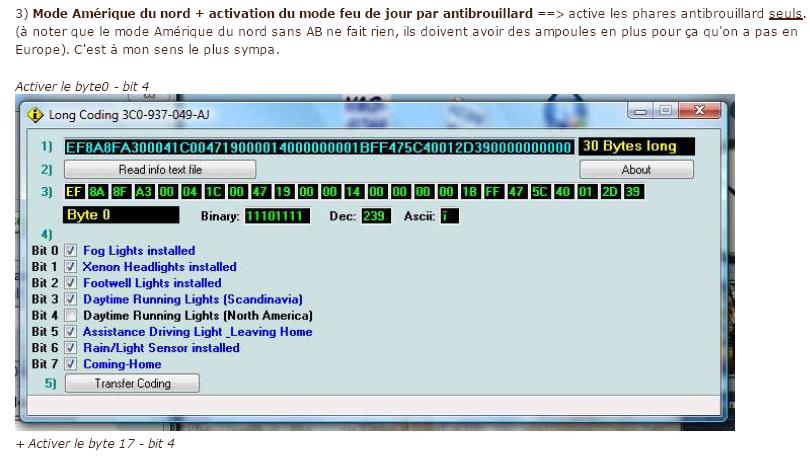The image size is (810, 461).
Task: Select byte cell 1C
Action: coord(213,192)
